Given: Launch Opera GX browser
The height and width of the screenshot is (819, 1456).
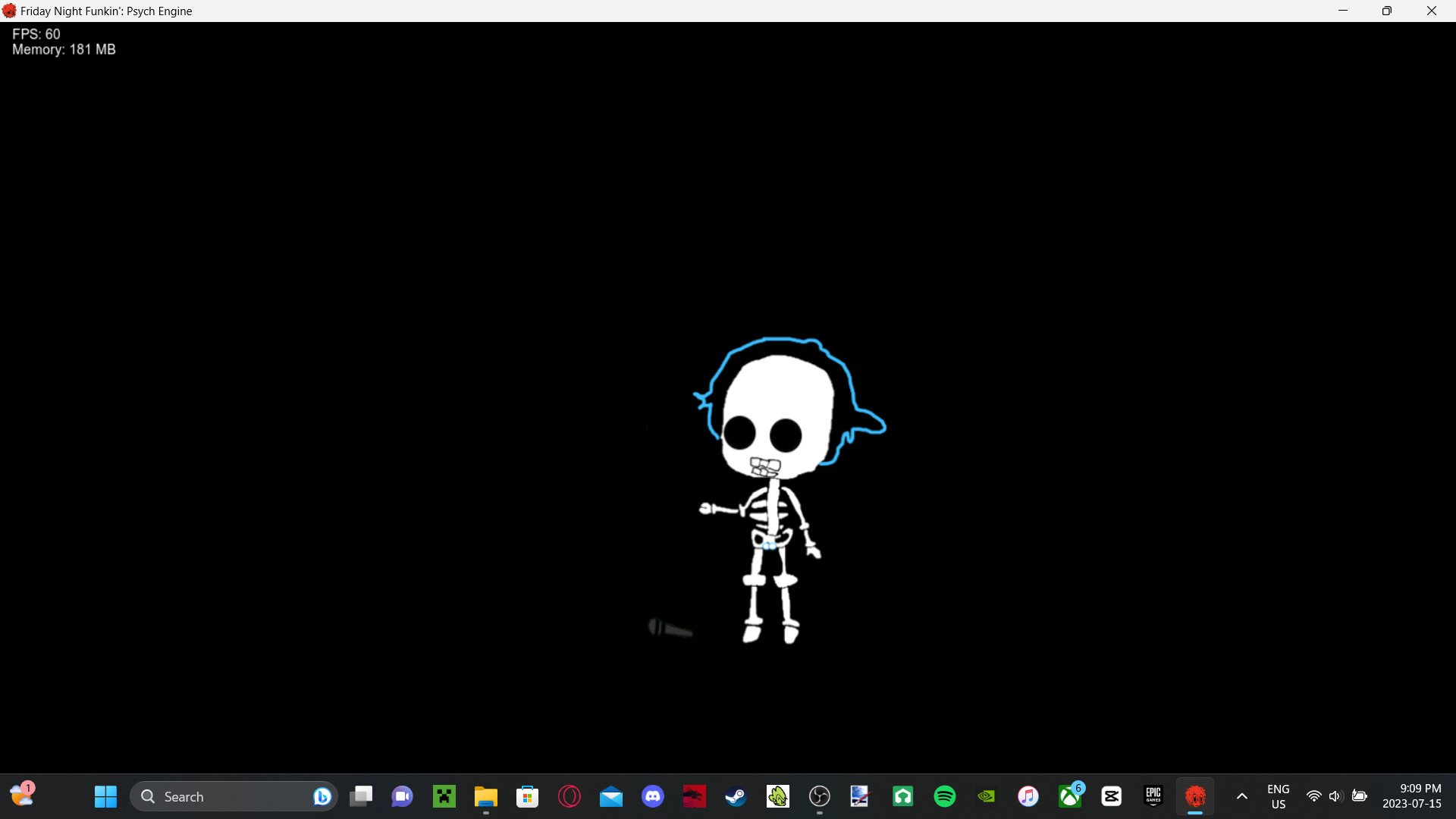Looking at the screenshot, I should 570,796.
